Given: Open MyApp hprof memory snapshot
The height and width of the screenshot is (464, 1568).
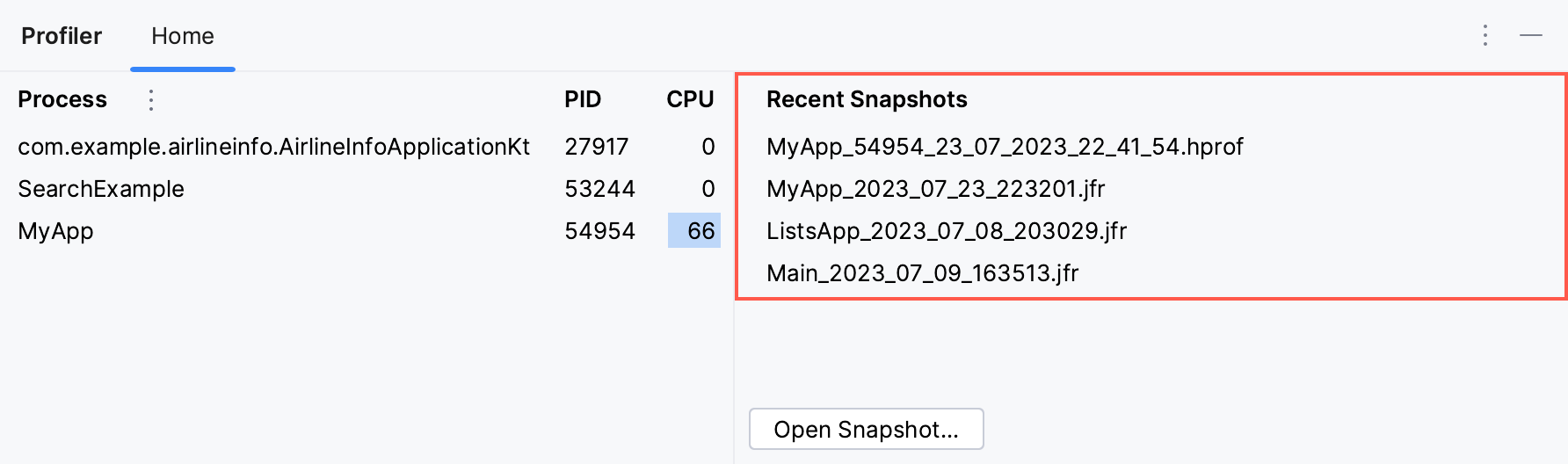Looking at the screenshot, I should [x=1005, y=147].
